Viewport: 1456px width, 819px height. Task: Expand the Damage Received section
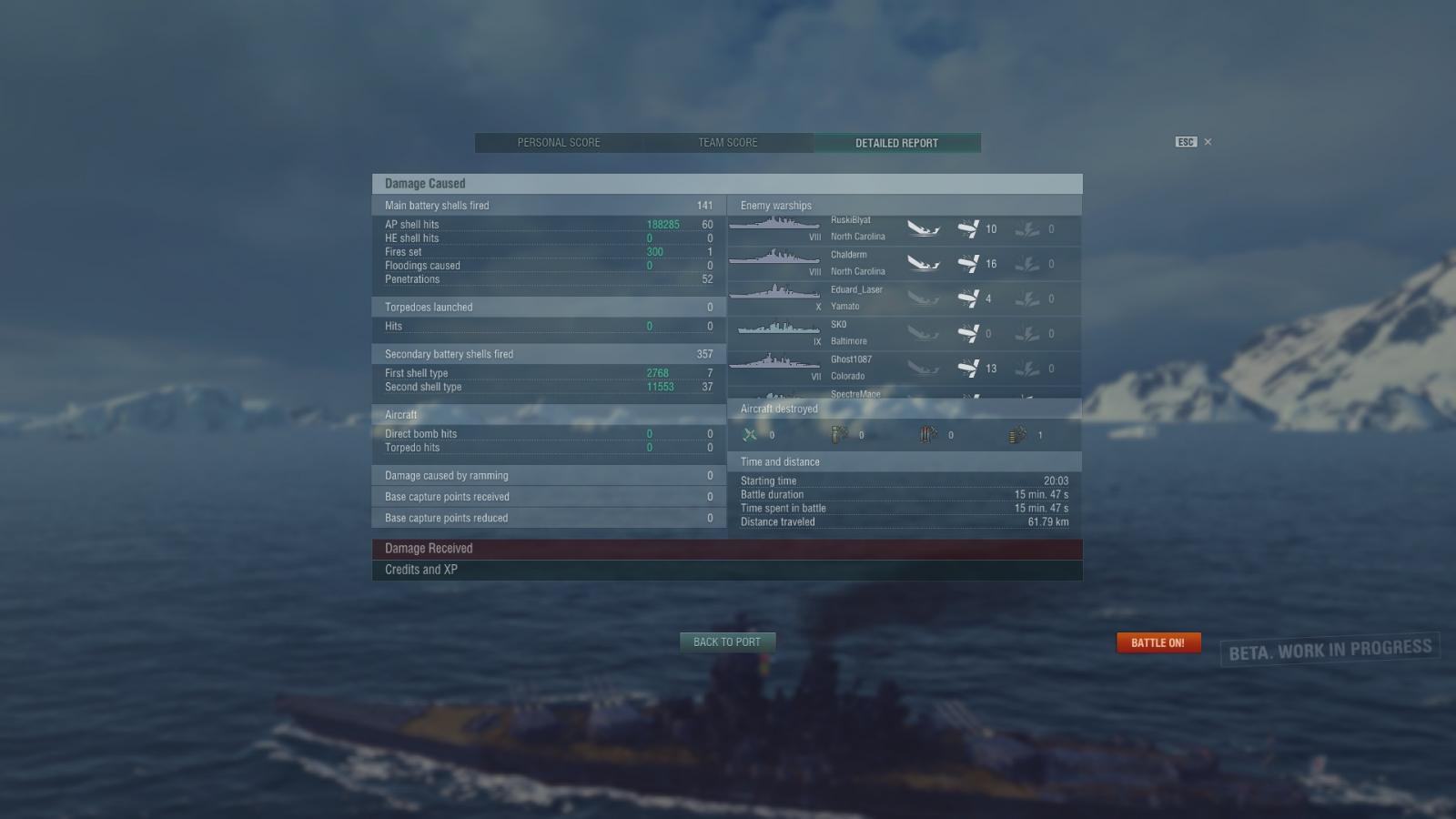click(727, 549)
